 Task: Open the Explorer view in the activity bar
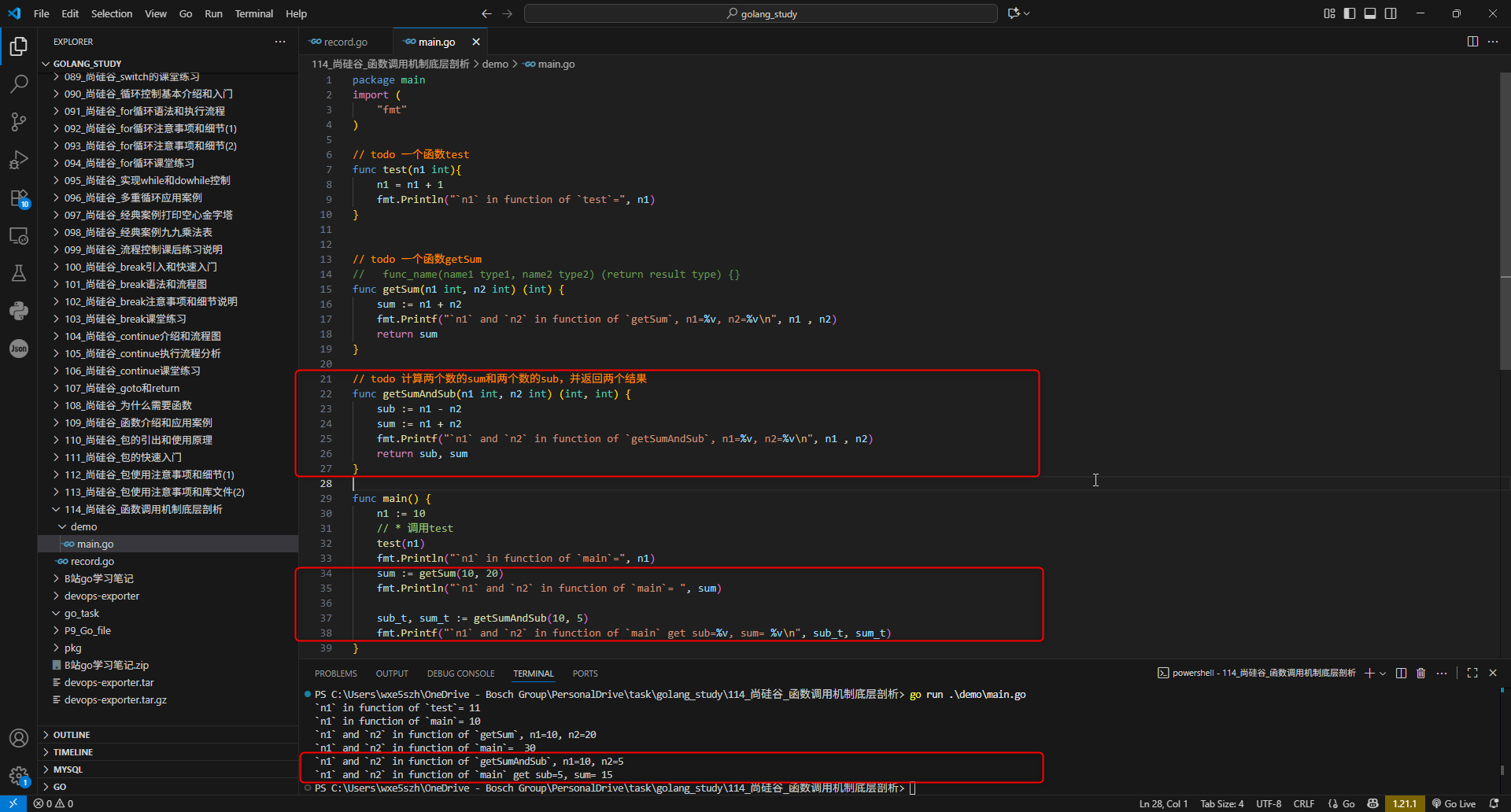pyautogui.click(x=19, y=46)
